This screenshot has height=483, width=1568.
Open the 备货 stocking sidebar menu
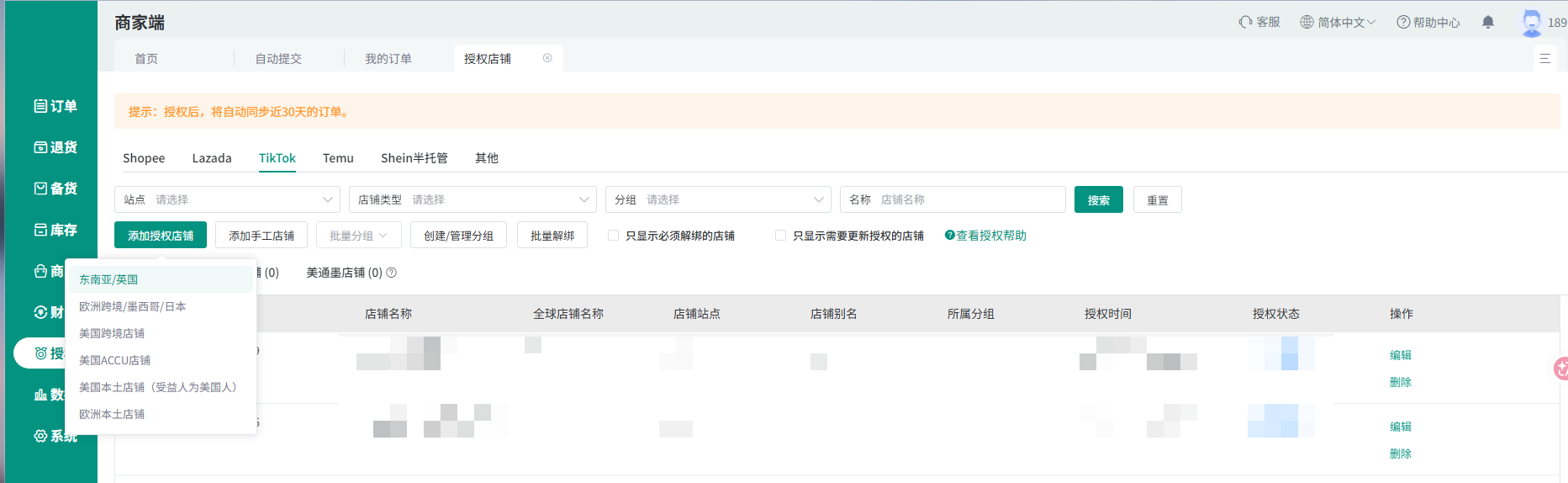pyautogui.click(x=55, y=188)
